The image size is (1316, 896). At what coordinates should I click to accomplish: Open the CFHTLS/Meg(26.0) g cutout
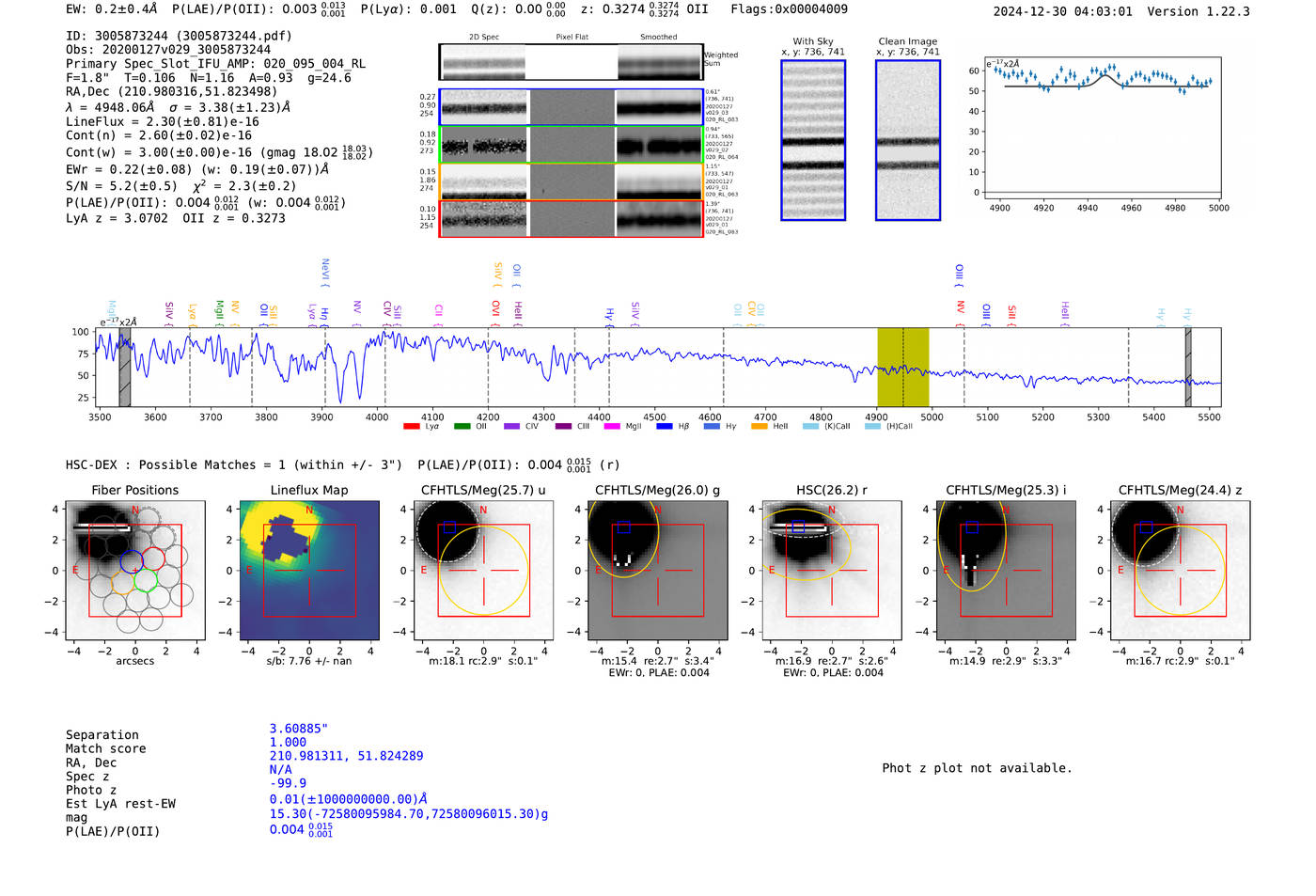pos(657,570)
